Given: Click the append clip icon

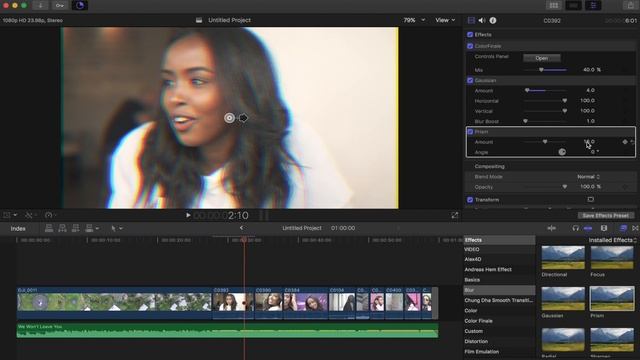Looking at the screenshot, I should 76,228.
